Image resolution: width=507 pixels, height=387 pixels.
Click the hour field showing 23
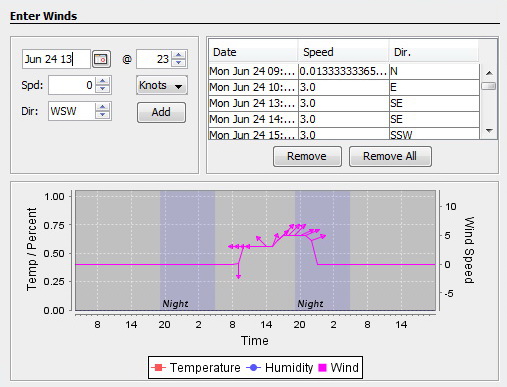coord(154,59)
